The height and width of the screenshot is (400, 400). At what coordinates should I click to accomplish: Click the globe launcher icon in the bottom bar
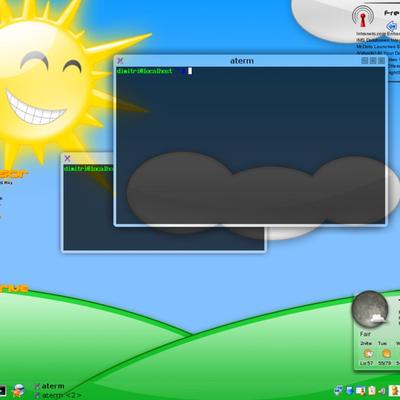(19, 390)
